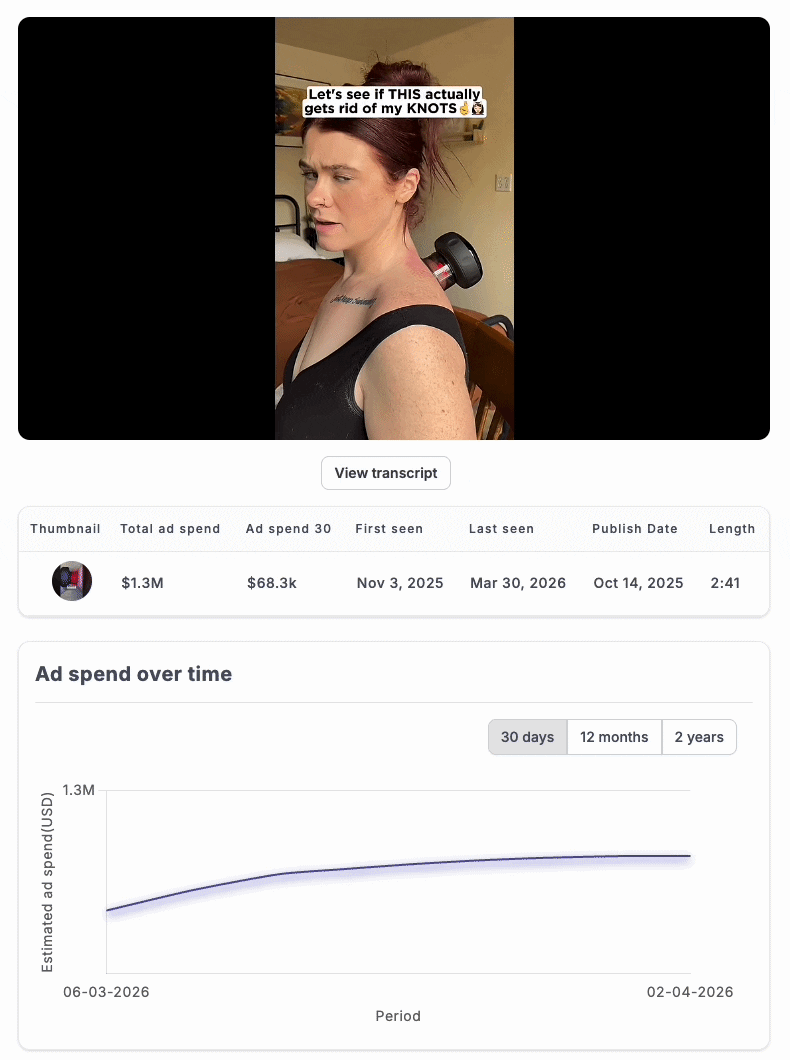Viewport: 790px width, 1060px height.
Task: Click the 06-03-2026 start date axis label
Action: [106, 992]
